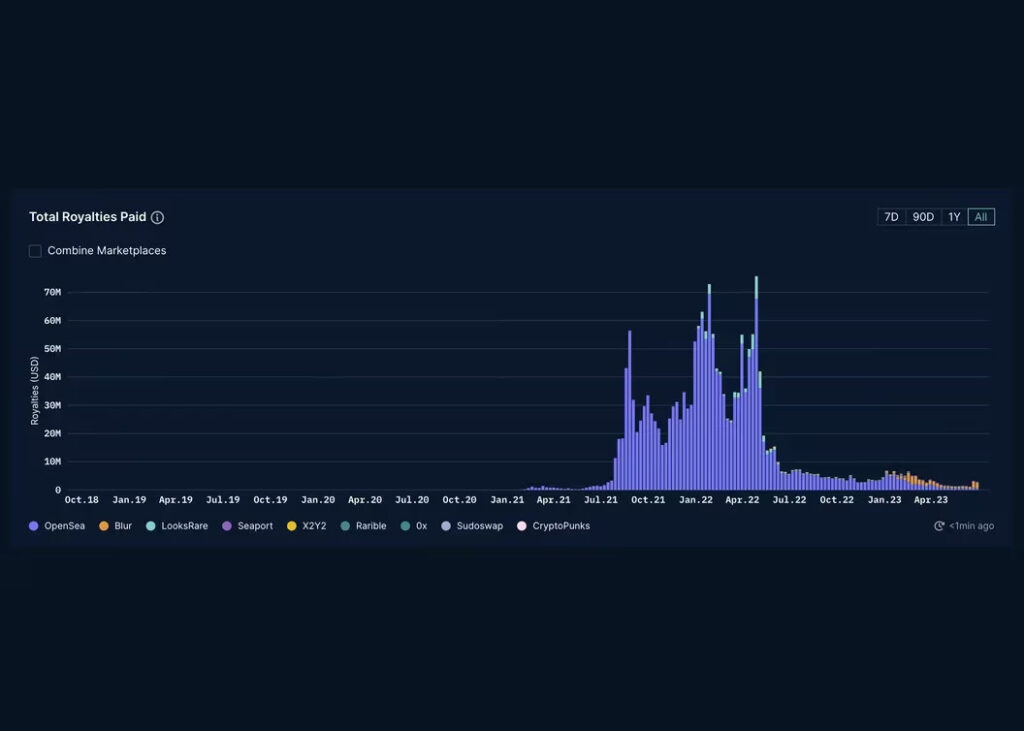Click the CryptoPunks legend label
1024x731 pixels.
click(x=561, y=526)
